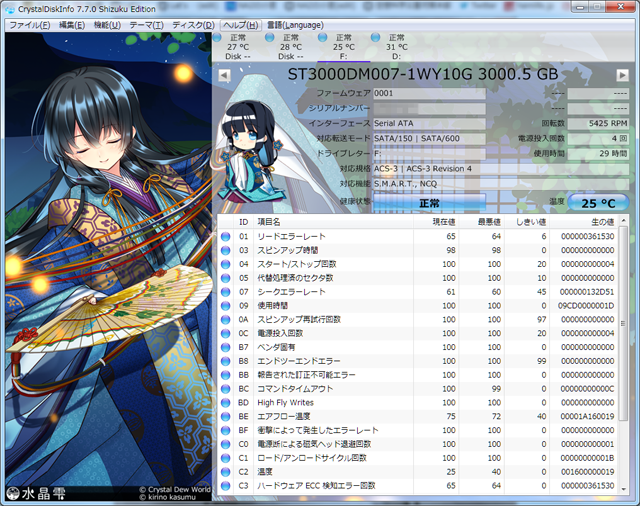
Task: Click the Shizuku chibi character image
Action: (x=249, y=151)
